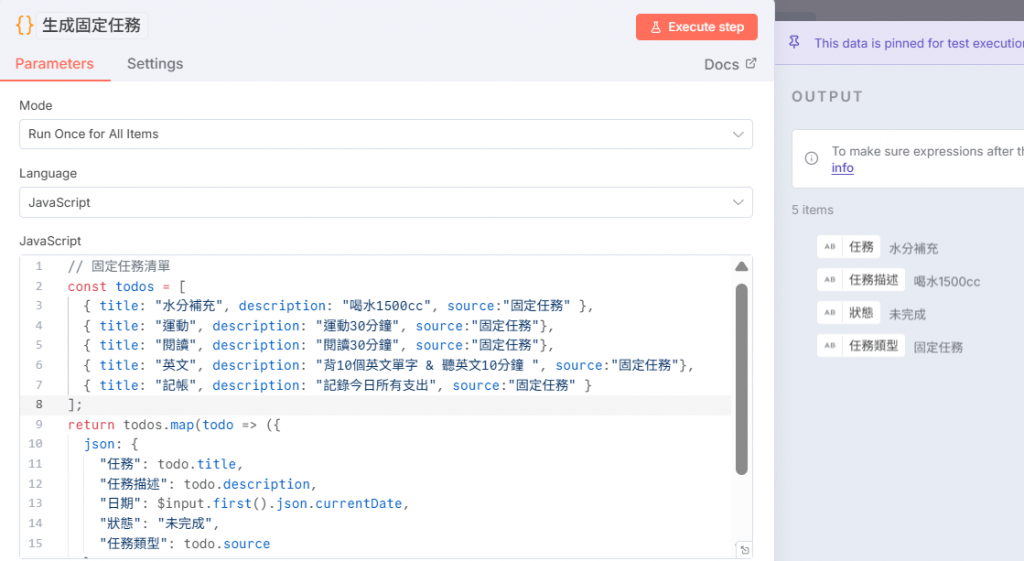The width and height of the screenshot is (1024, 561).
Task: Click code line 1 comment 固定任務清單
Action: [x=119, y=266]
